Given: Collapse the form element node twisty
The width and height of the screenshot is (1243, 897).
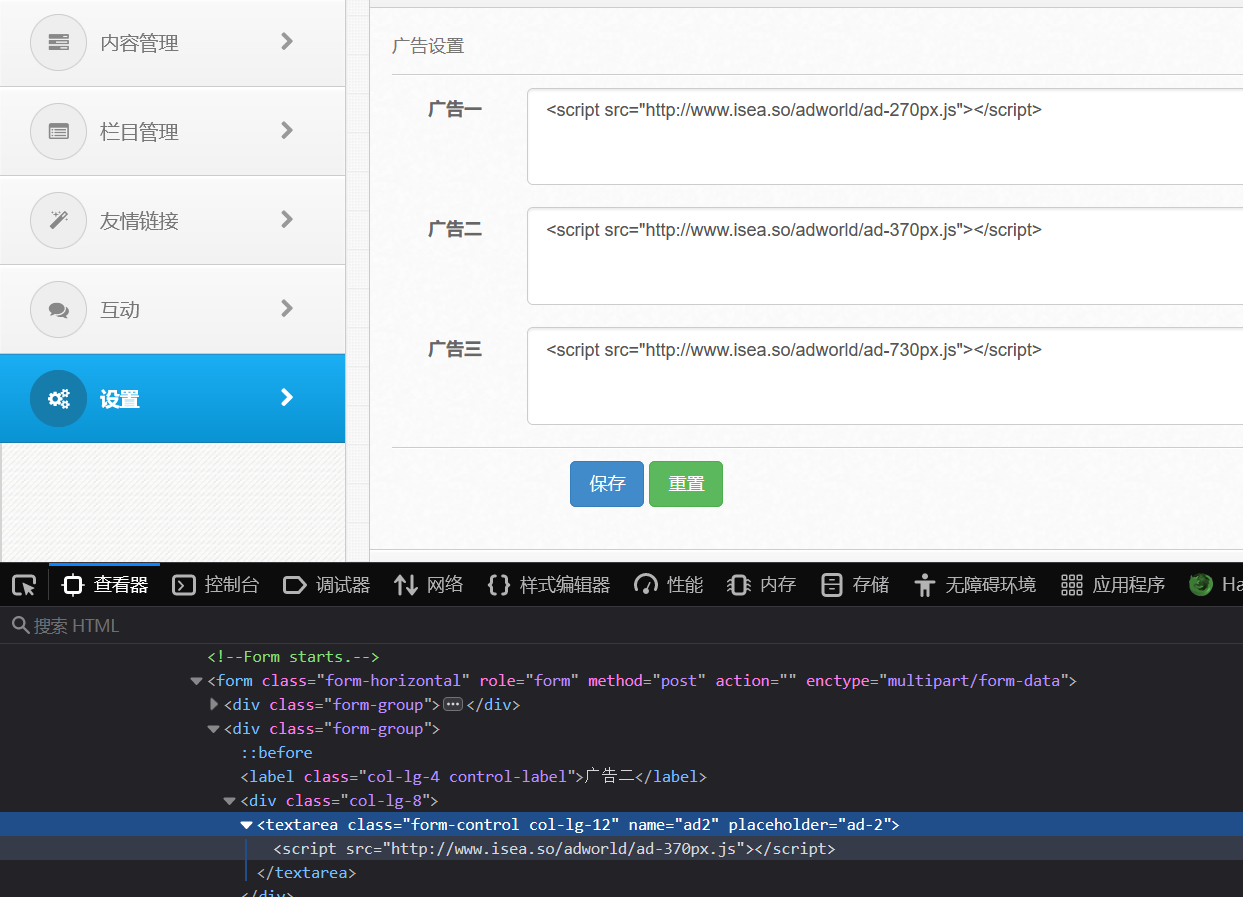Looking at the screenshot, I should coord(196,681).
